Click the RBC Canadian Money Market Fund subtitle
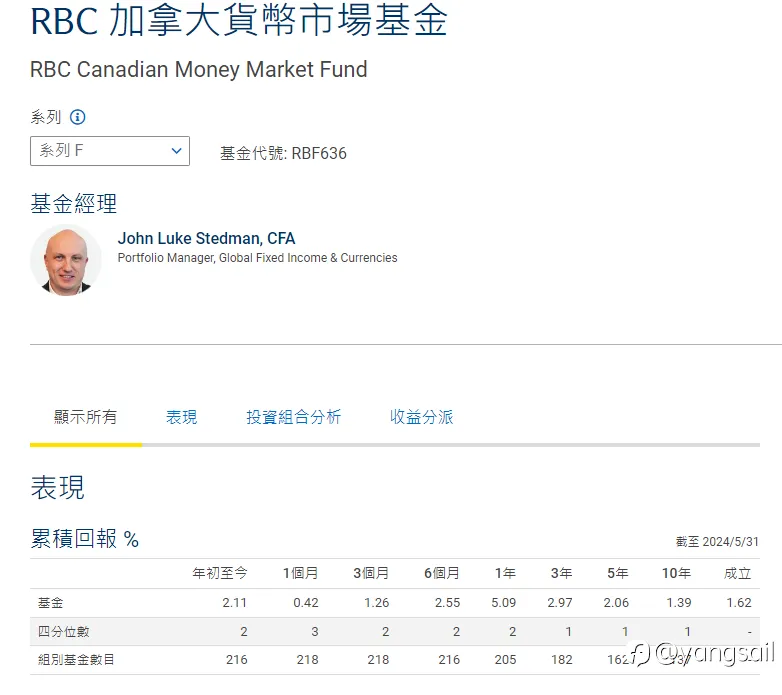Viewport: 782px width, 695px height. pos(198,69)
